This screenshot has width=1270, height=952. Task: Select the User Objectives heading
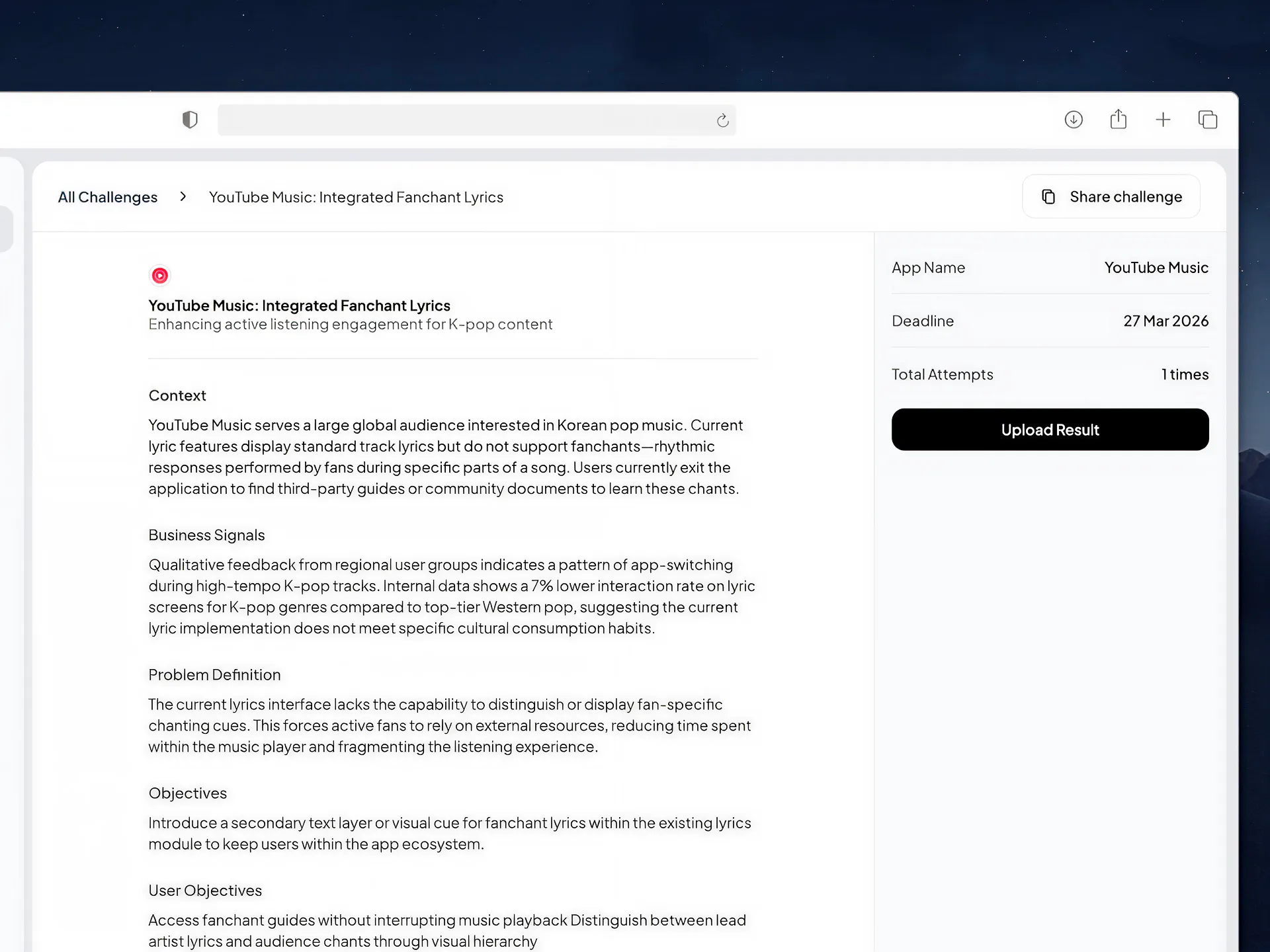click(x=205, y=891)
